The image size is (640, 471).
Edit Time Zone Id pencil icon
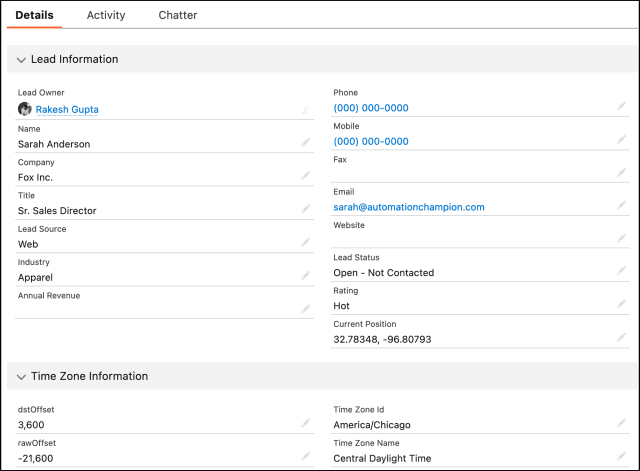coord(621,423)
